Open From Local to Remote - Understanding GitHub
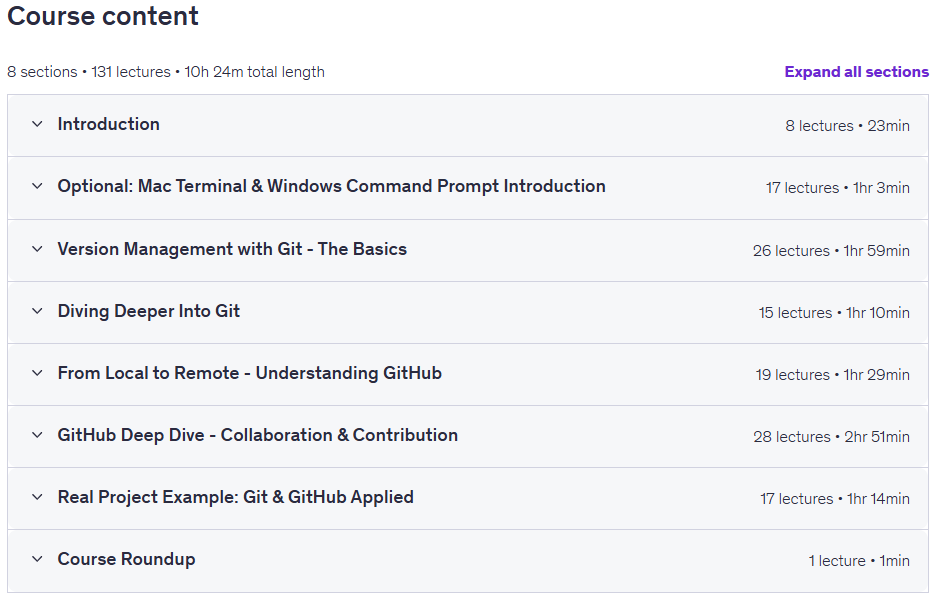932x596 pixels. tap(250, 373)
